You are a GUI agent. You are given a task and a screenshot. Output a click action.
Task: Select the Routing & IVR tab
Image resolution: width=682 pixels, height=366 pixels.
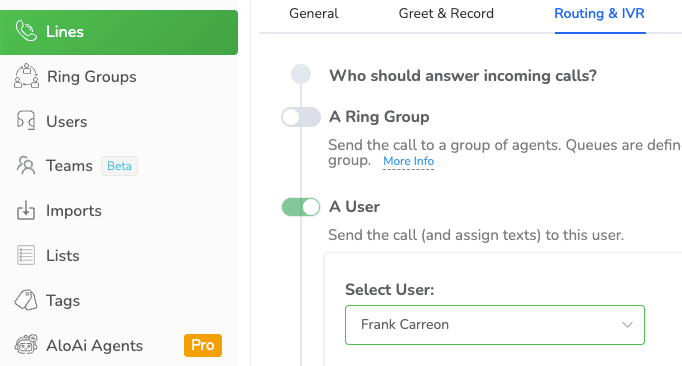click(x=599, y=13)
